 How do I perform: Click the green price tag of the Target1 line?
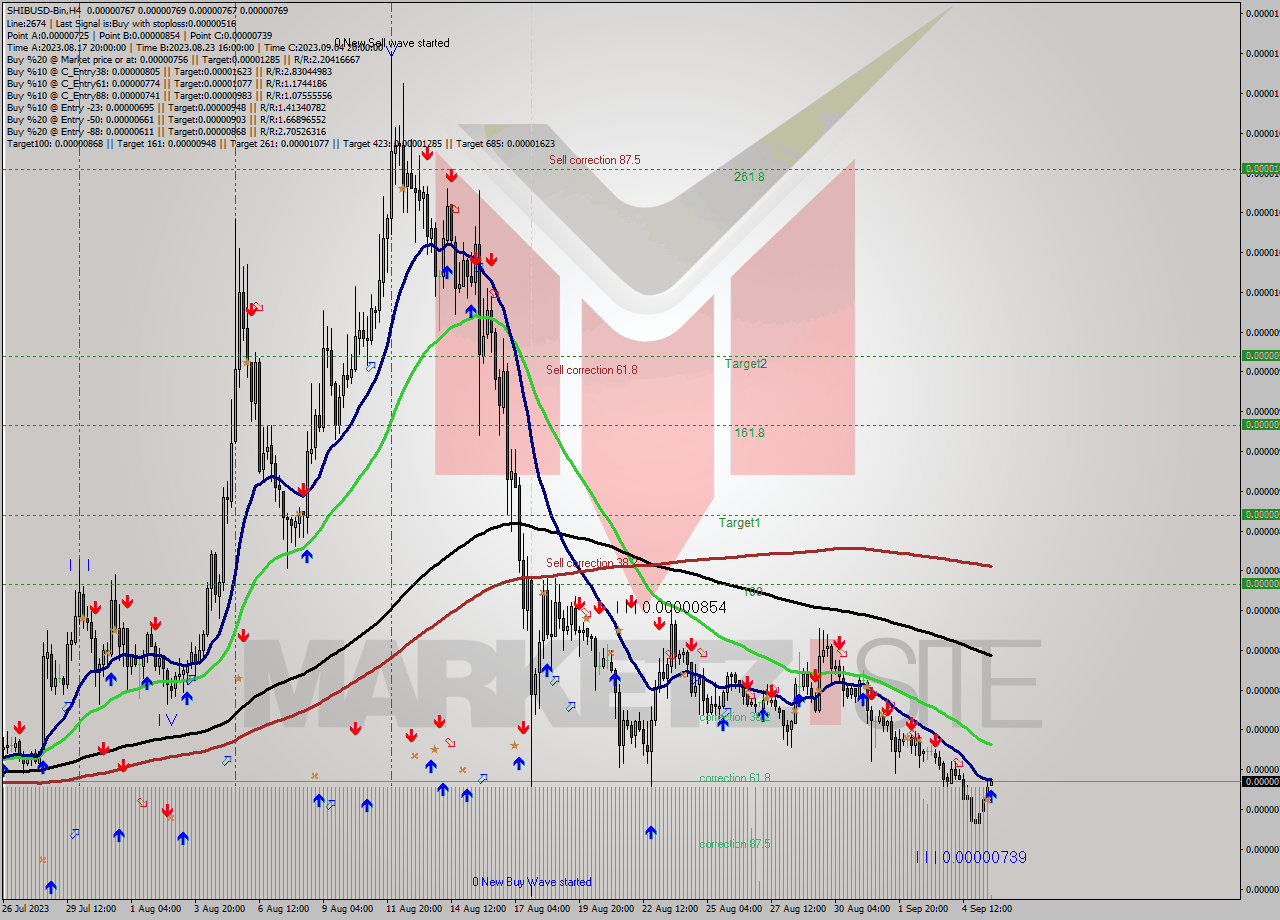[x=1260, y=514]
